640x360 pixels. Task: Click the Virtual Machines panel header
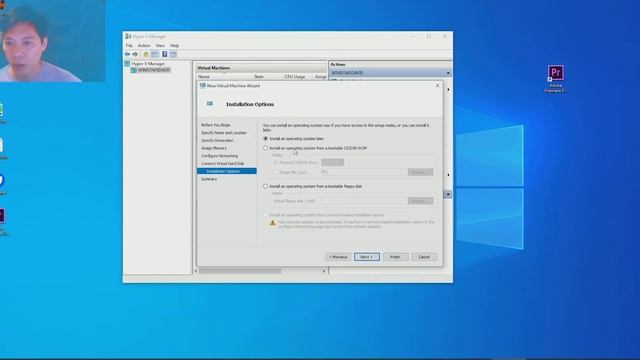[261, 68]
